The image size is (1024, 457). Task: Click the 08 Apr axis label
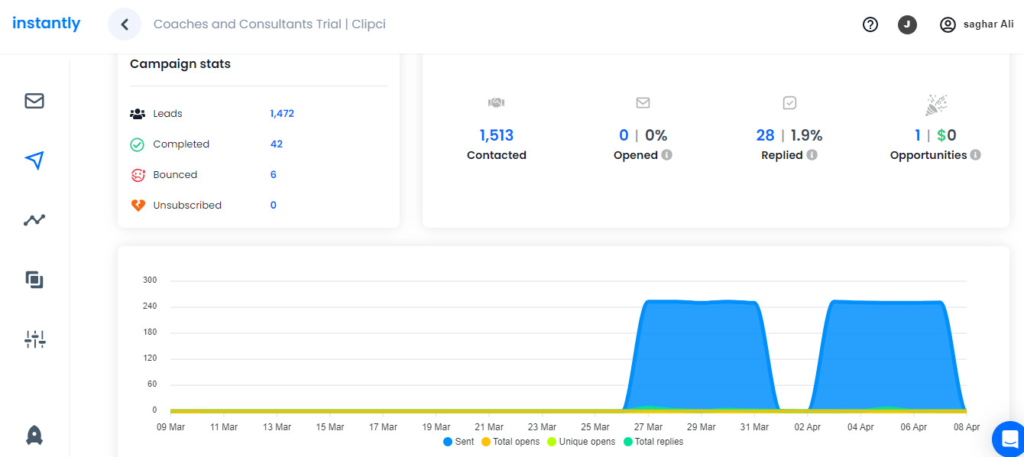click(x=966, y=427)
